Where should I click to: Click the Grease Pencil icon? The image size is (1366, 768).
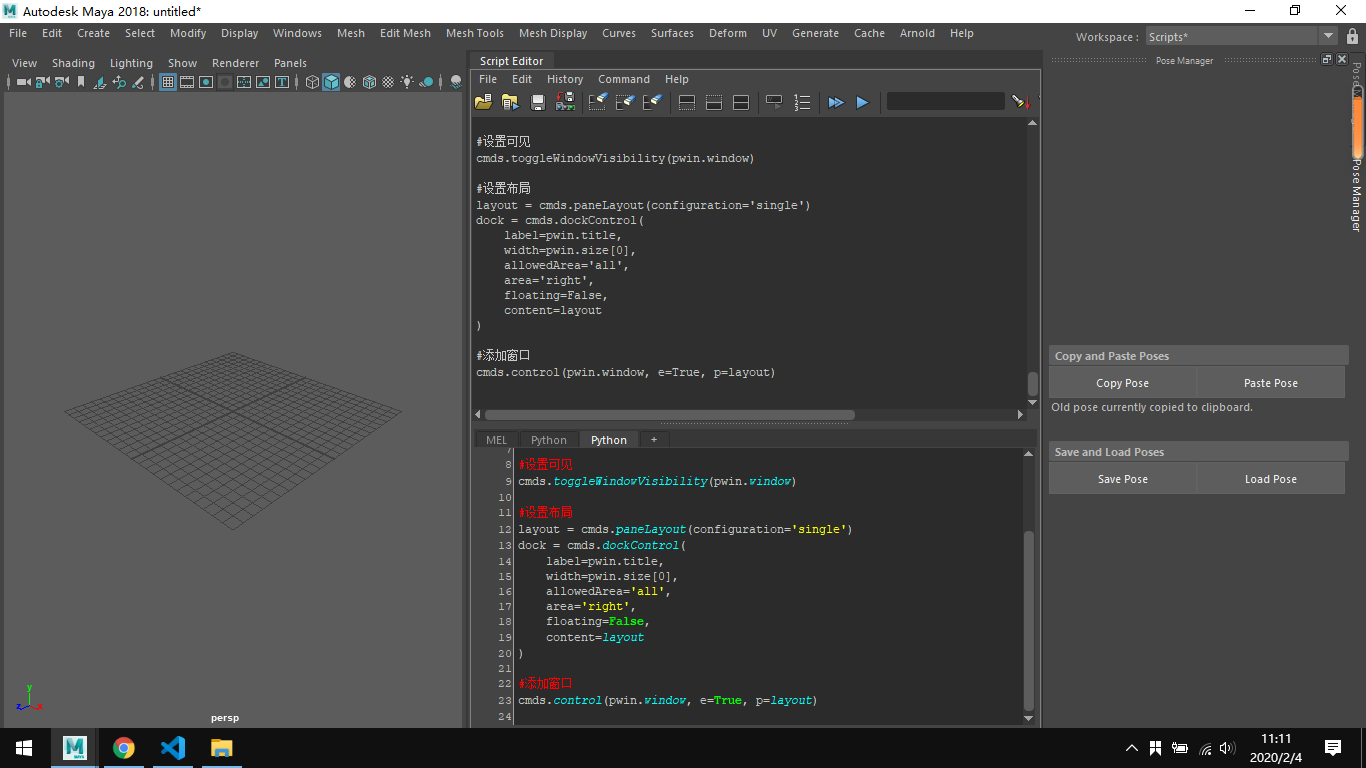pos(138,82)
